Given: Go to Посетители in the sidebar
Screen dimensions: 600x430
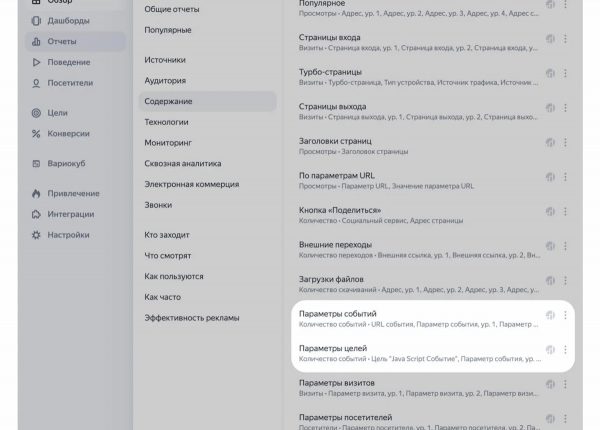Looking at the screenshot, I should pyautogui.click(x=69, y=83).
